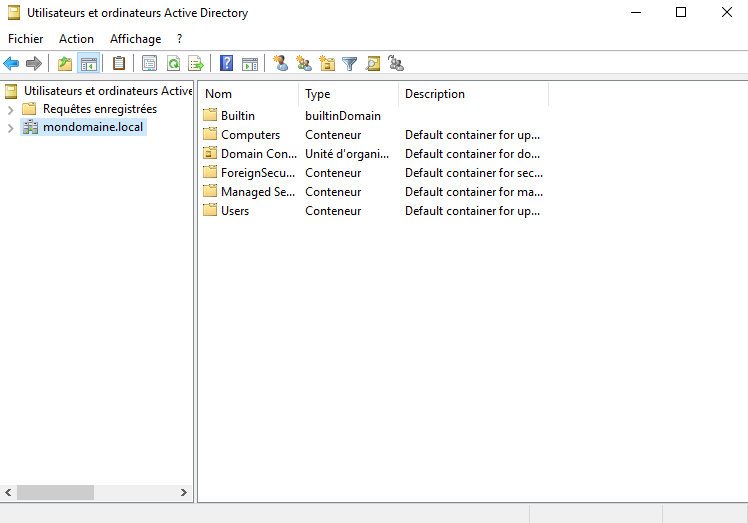This screenshot has width=748, height=523.
Task: Refresh the view with green arrow icon
Action: pyautogui.click(x=174, y=63)
